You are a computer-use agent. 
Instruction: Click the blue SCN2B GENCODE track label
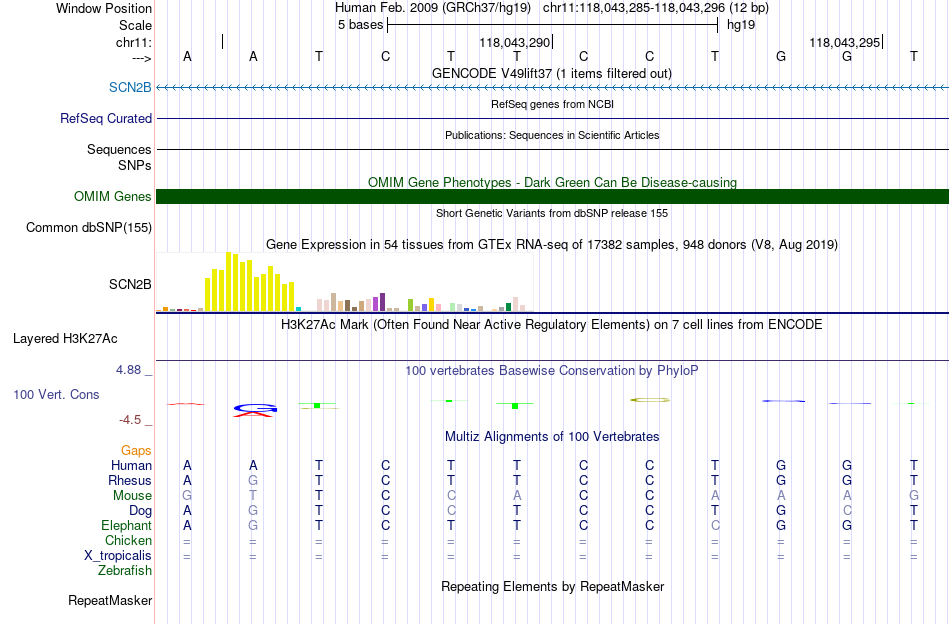[x=130, y=87]
